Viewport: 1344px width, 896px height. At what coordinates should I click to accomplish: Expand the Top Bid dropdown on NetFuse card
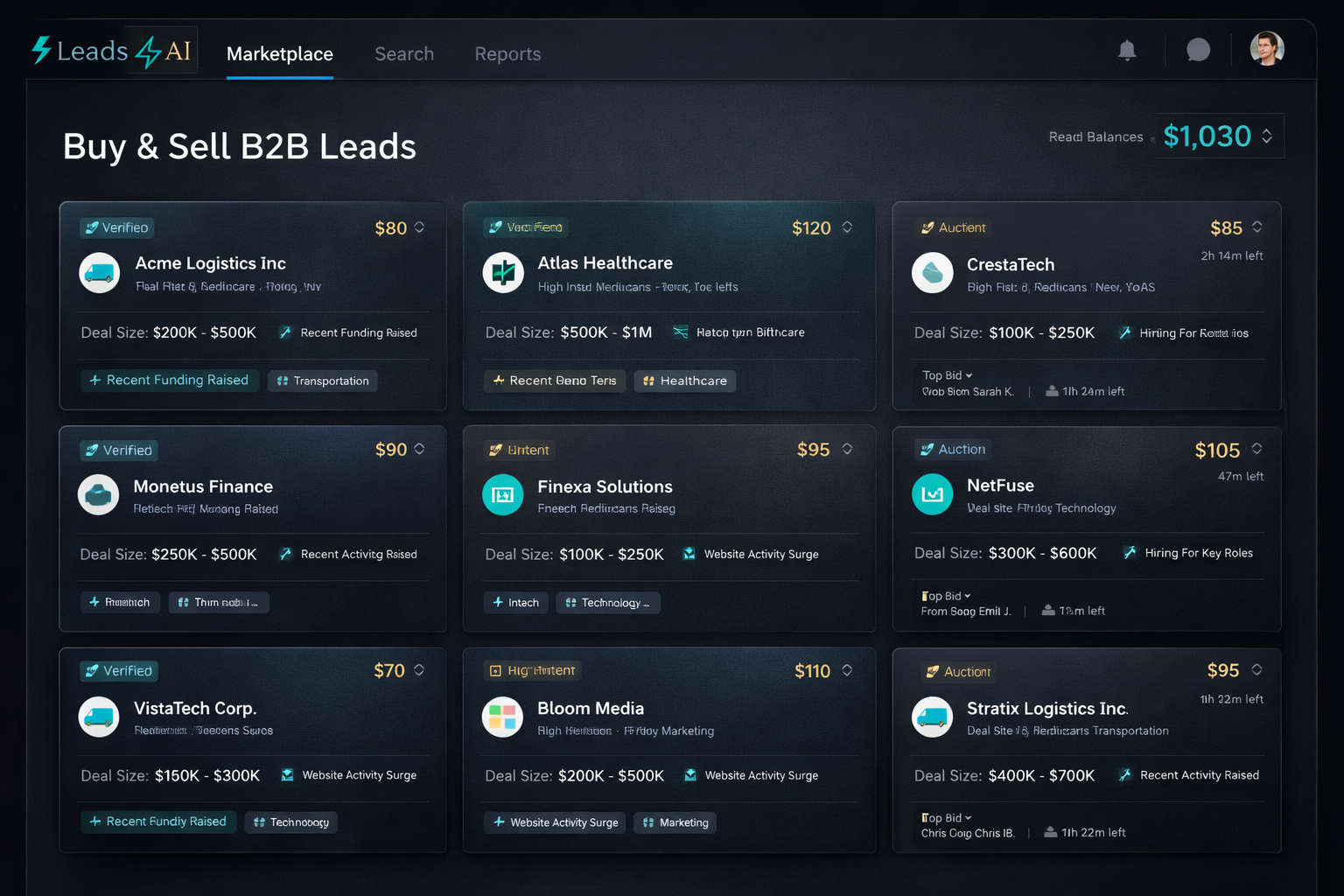point(947,596)
